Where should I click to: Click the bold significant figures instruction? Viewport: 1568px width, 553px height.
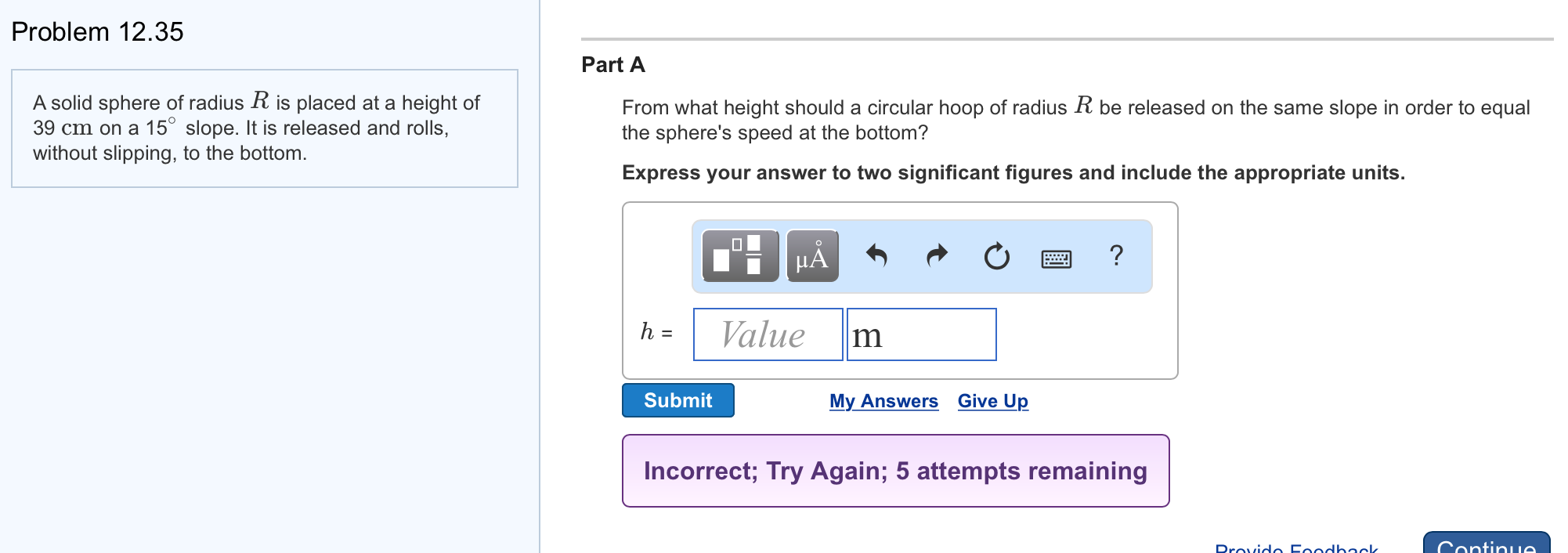[1013, 173]
